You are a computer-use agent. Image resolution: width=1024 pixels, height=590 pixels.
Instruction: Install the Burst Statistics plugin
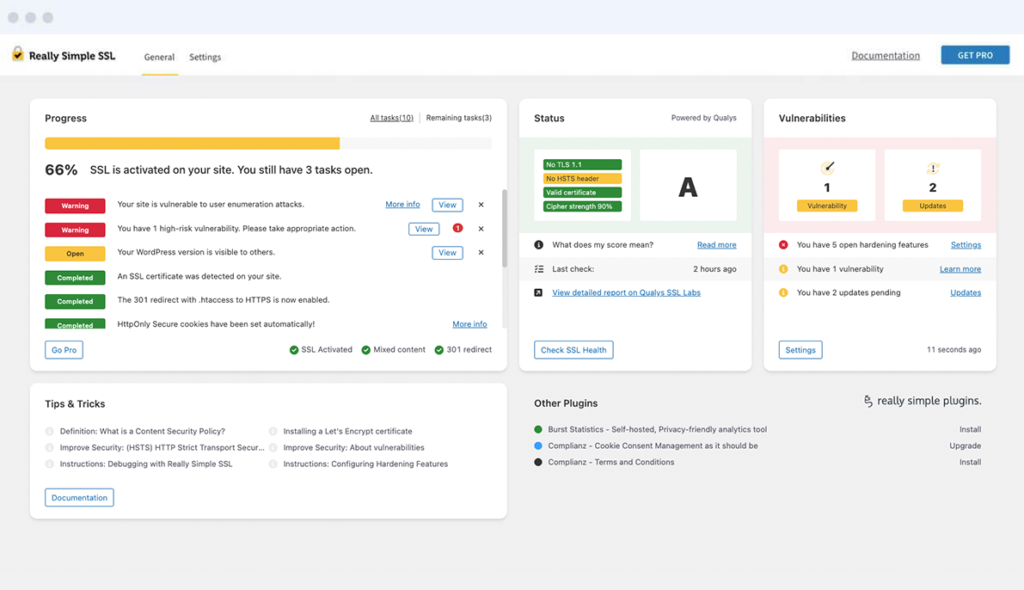pyautogui.click(x=969, y=430)
